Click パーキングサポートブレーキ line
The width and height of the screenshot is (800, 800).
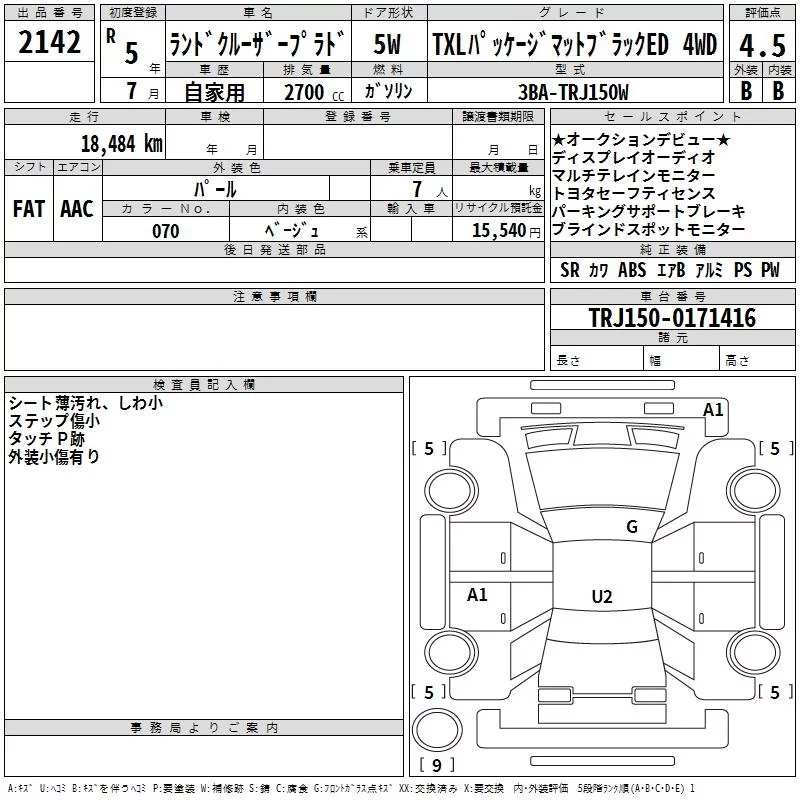648,211
